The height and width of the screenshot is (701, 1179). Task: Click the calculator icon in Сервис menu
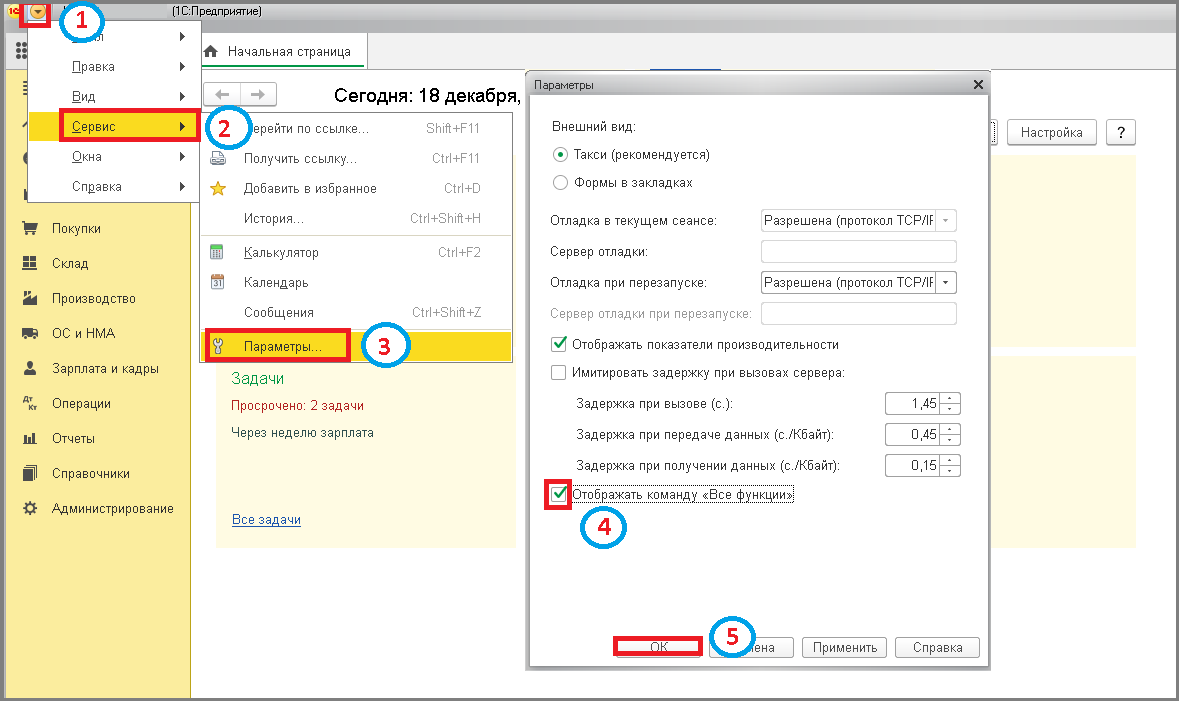[217, 252]
